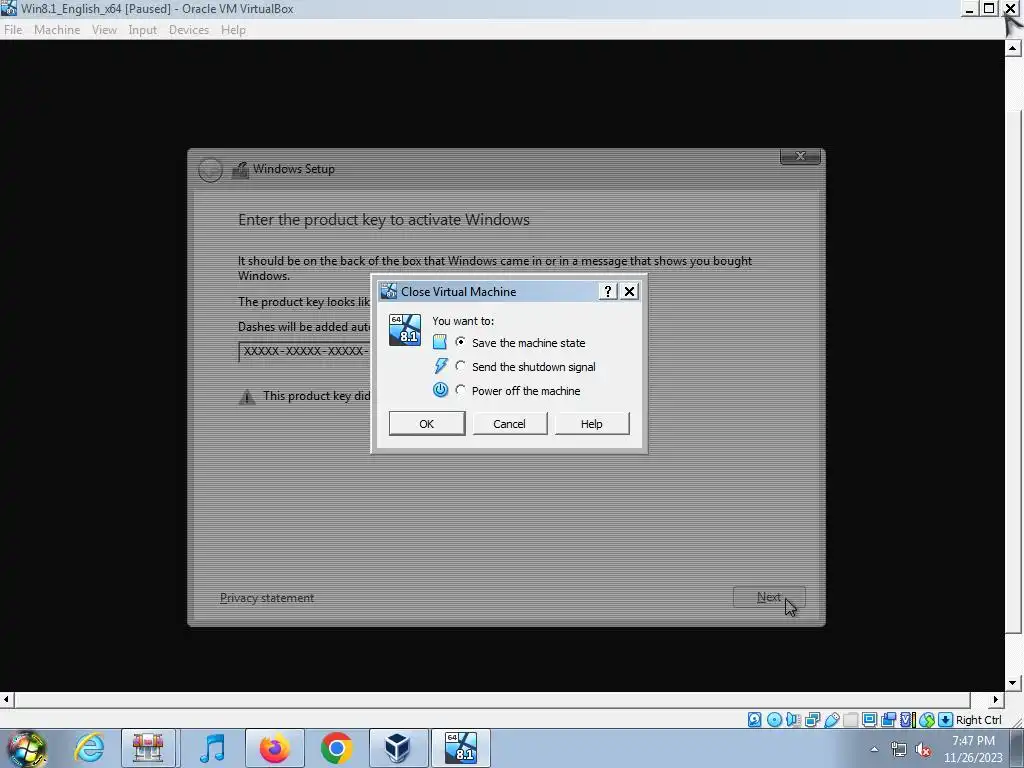Click the back arrow in Windows Setup
This screenshot has width=1024, height=768.
coord(210,170)
